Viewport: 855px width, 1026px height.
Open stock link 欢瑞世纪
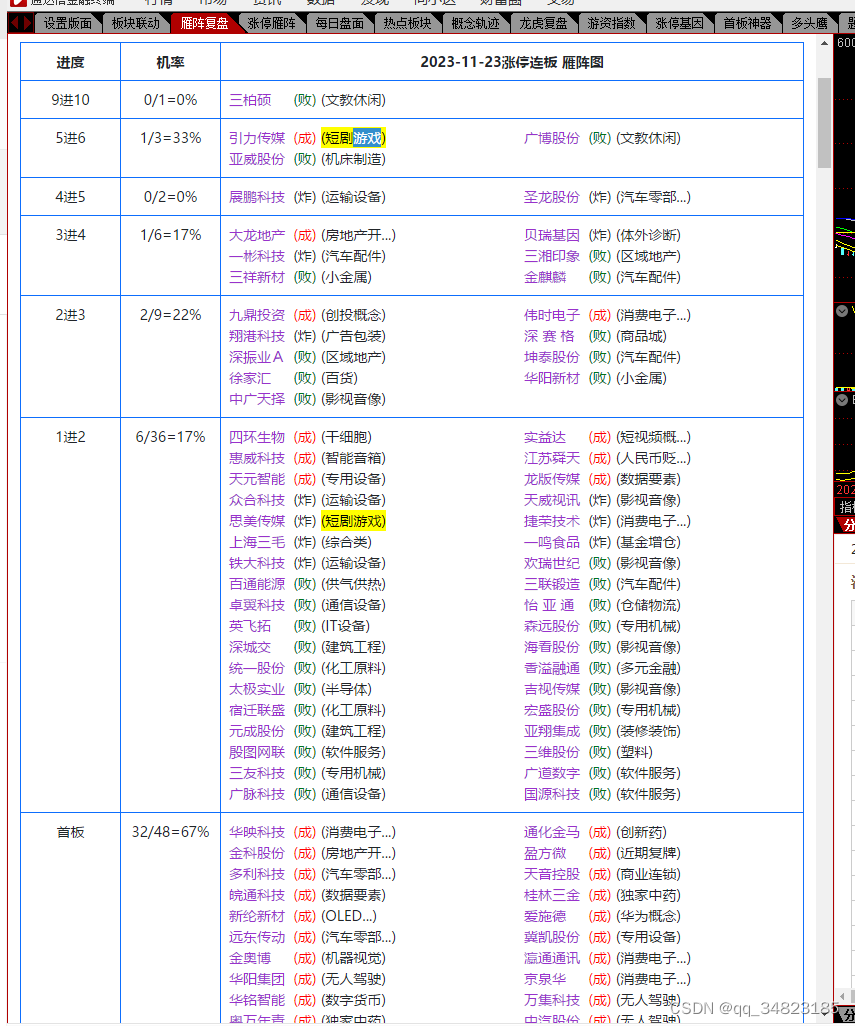(x=551, y=563)
